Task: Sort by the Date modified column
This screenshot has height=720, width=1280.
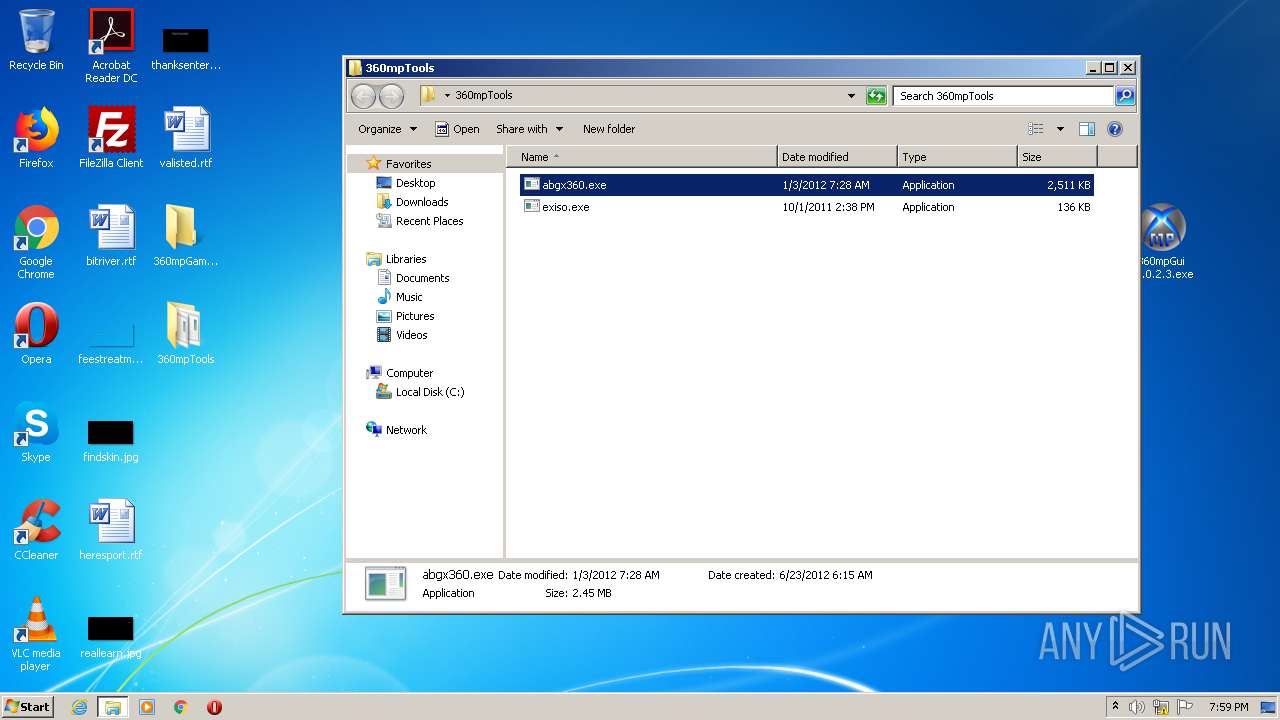Action: tap(837, 157)
